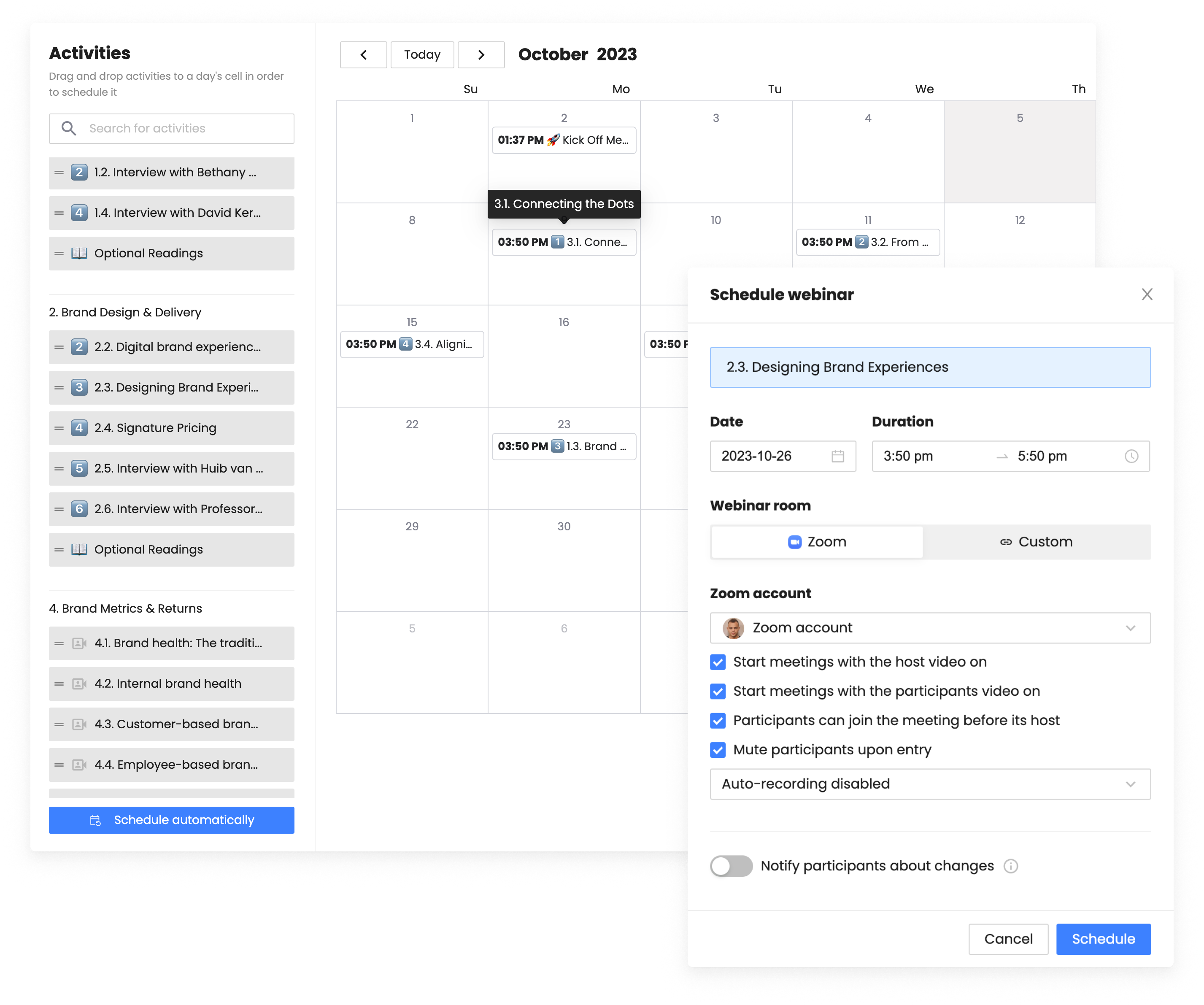Viewport: 1204px width, 1005px height.
Task: Click the search magnifier icon
Action: (x=69, y=128)
